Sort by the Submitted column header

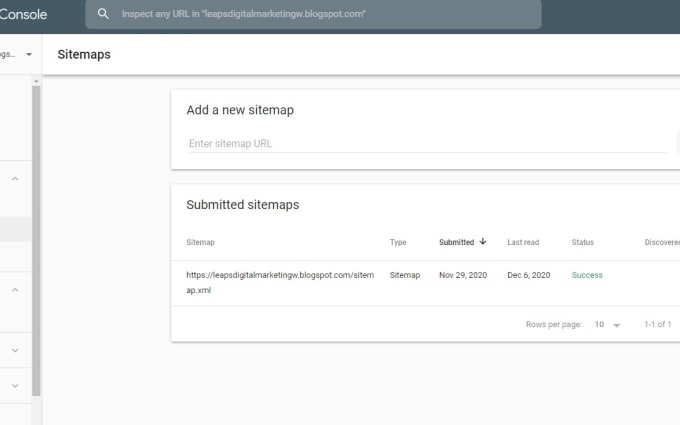pos(456,242)
